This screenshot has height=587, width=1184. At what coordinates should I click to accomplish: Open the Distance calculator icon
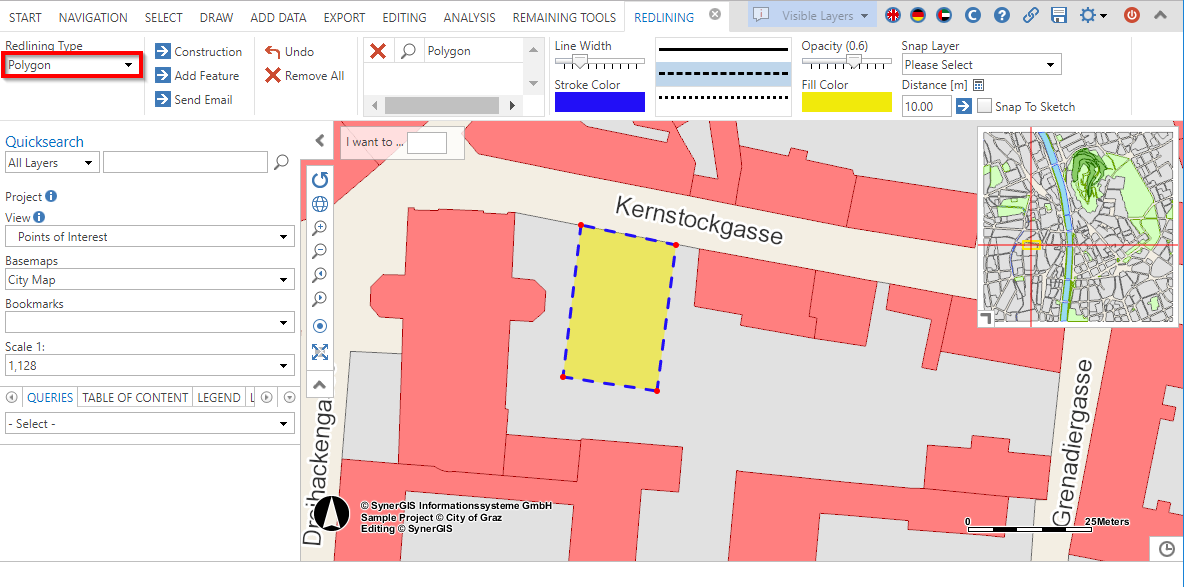point(977,85)
